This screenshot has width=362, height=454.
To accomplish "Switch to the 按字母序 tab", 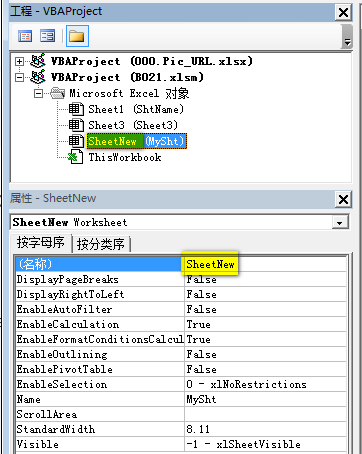I will (x=41, y=242).
